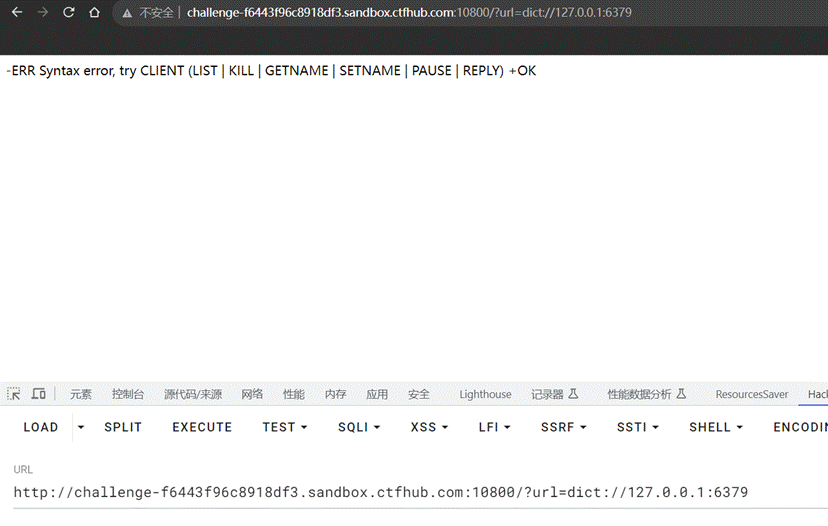Open the SHELL dropdown menu
Image resolution: width=828 pixels, height=526 pixels.
(715, 427)
